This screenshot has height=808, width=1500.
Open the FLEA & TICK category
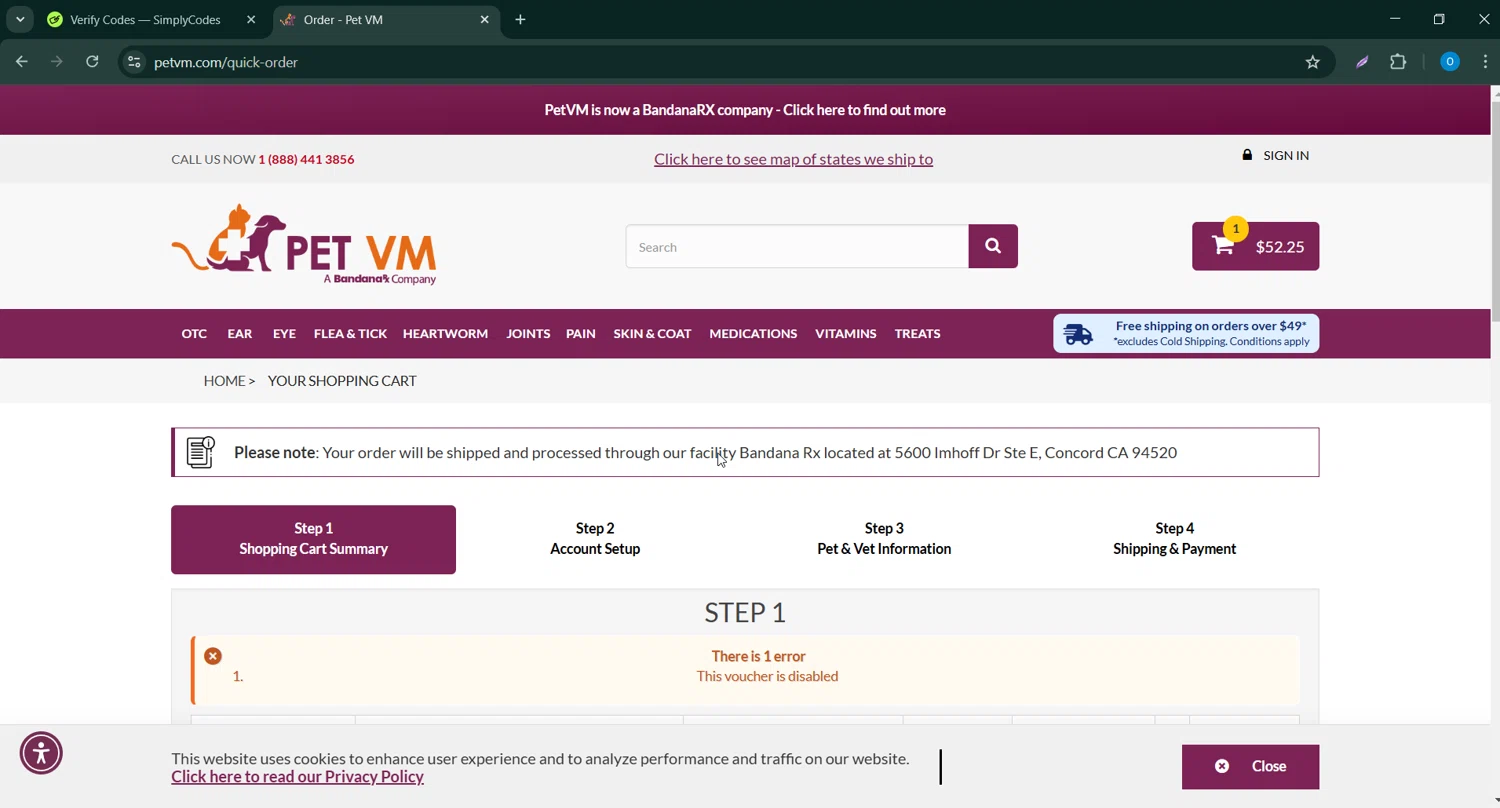pyautogui.click(x=350, y=333)
